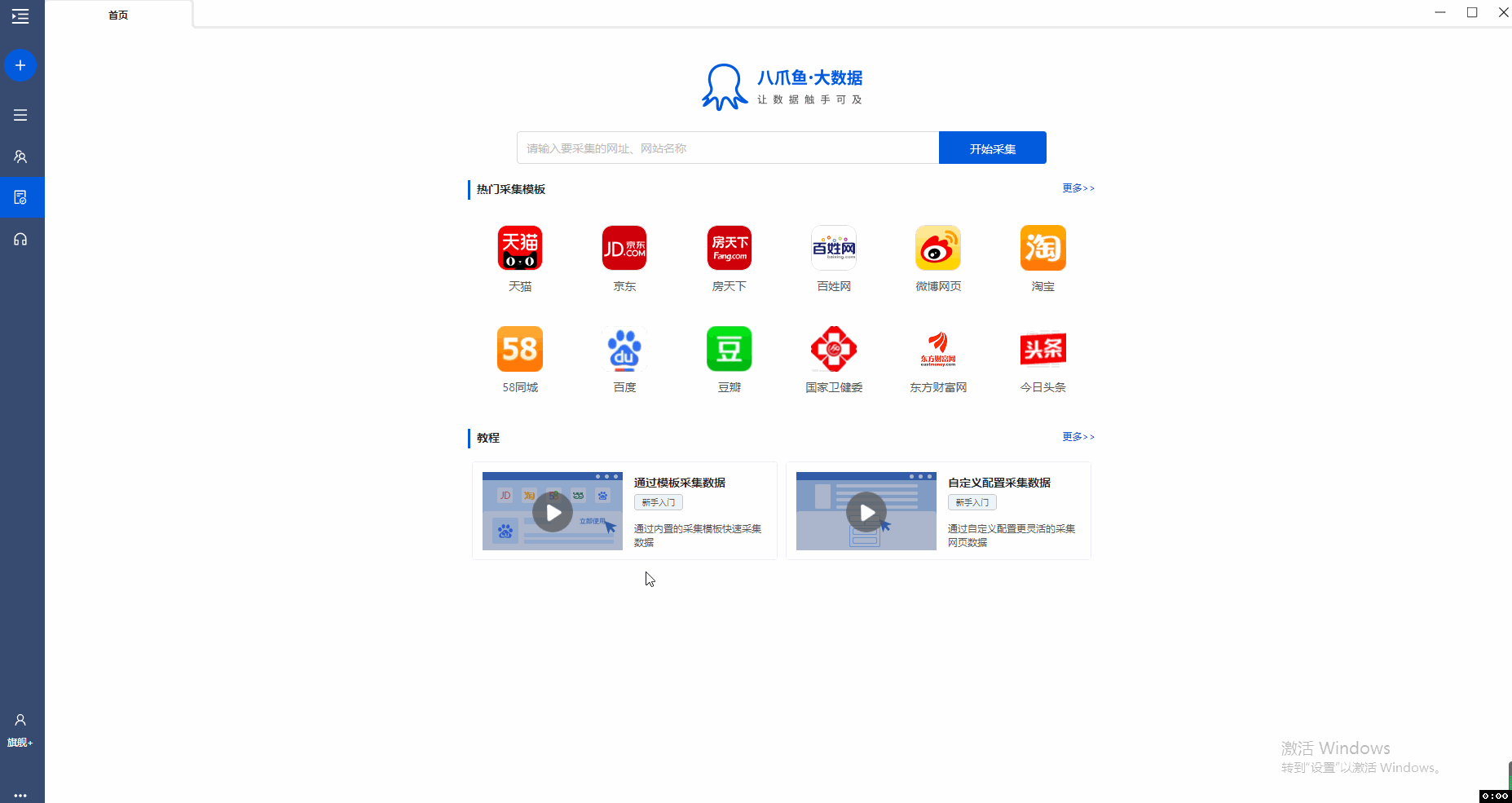Click the 今日头条 label text
Screen dimensions: 1512x803
pyautogui.click(x=1043, y=387)
